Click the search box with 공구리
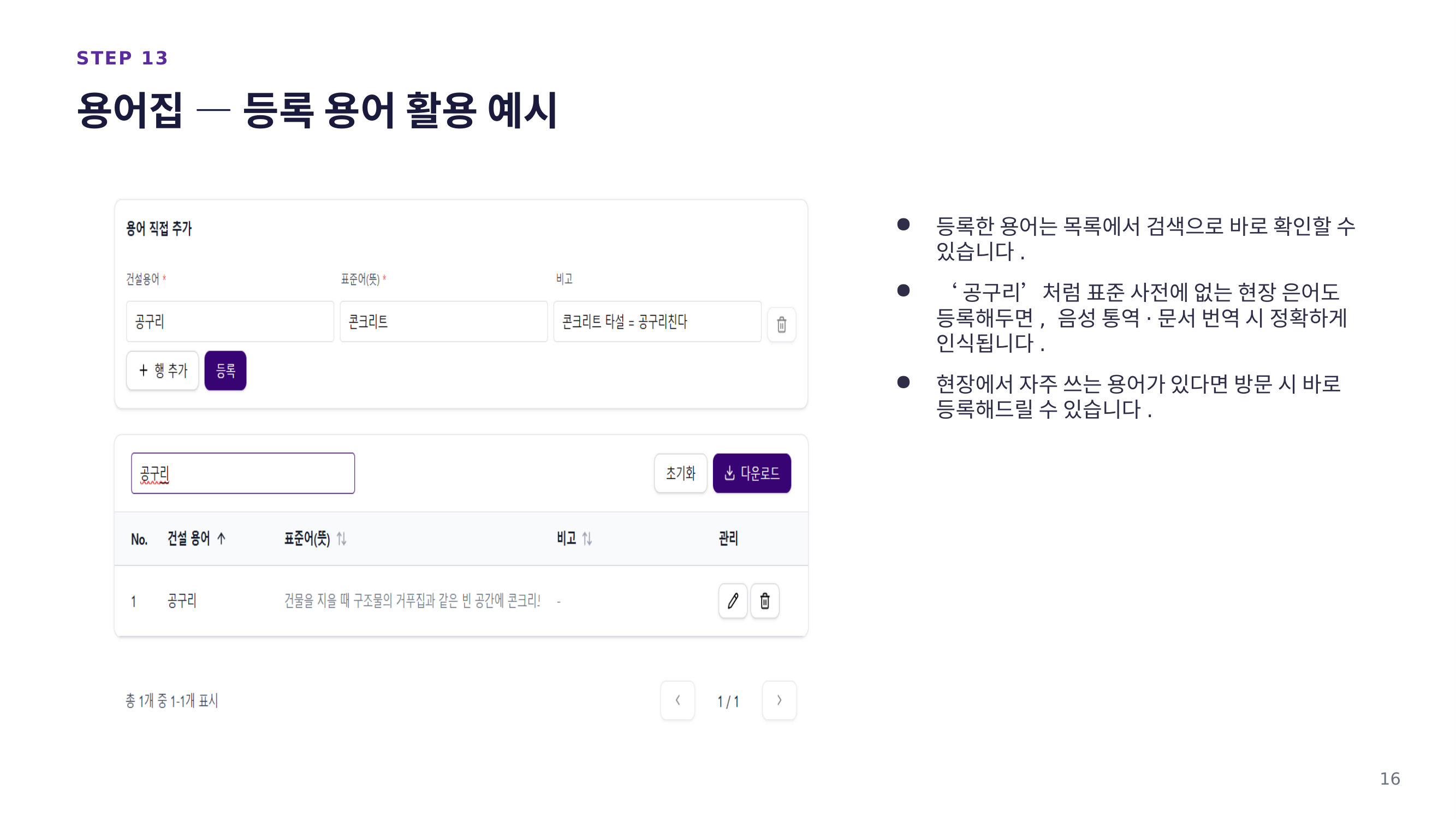1456x819 pixels. click(x=242, y=473)
